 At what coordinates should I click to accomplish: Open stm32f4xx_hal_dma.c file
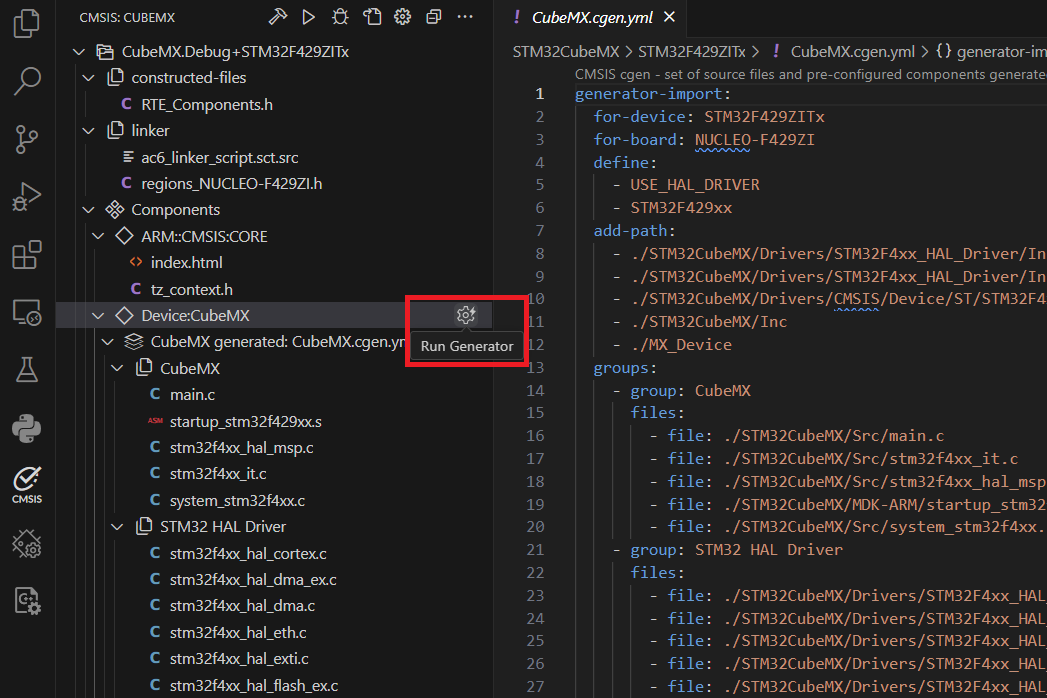point(242,606)
